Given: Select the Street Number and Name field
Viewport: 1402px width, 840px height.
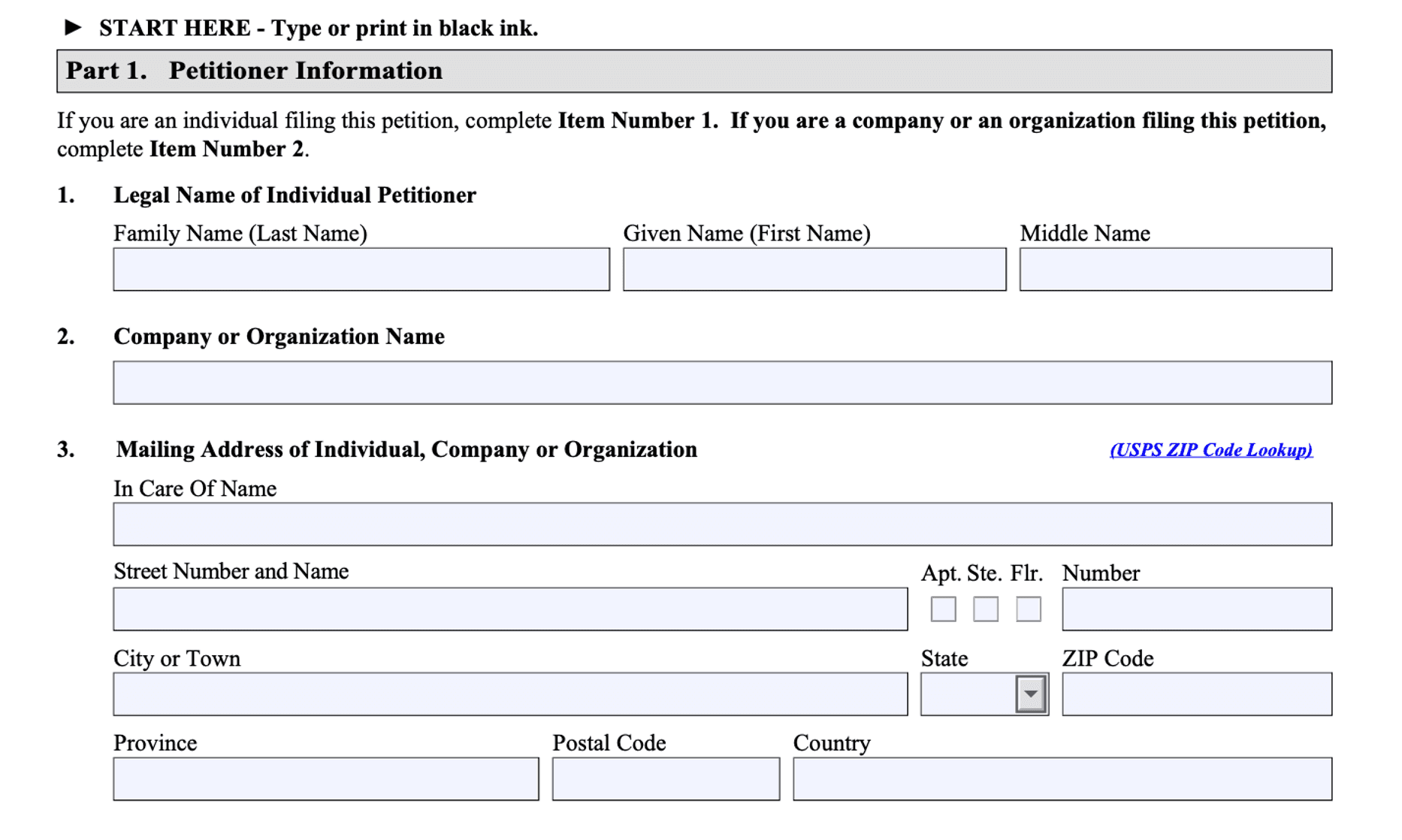Looking at the screenshot, I should pos(511,609).
